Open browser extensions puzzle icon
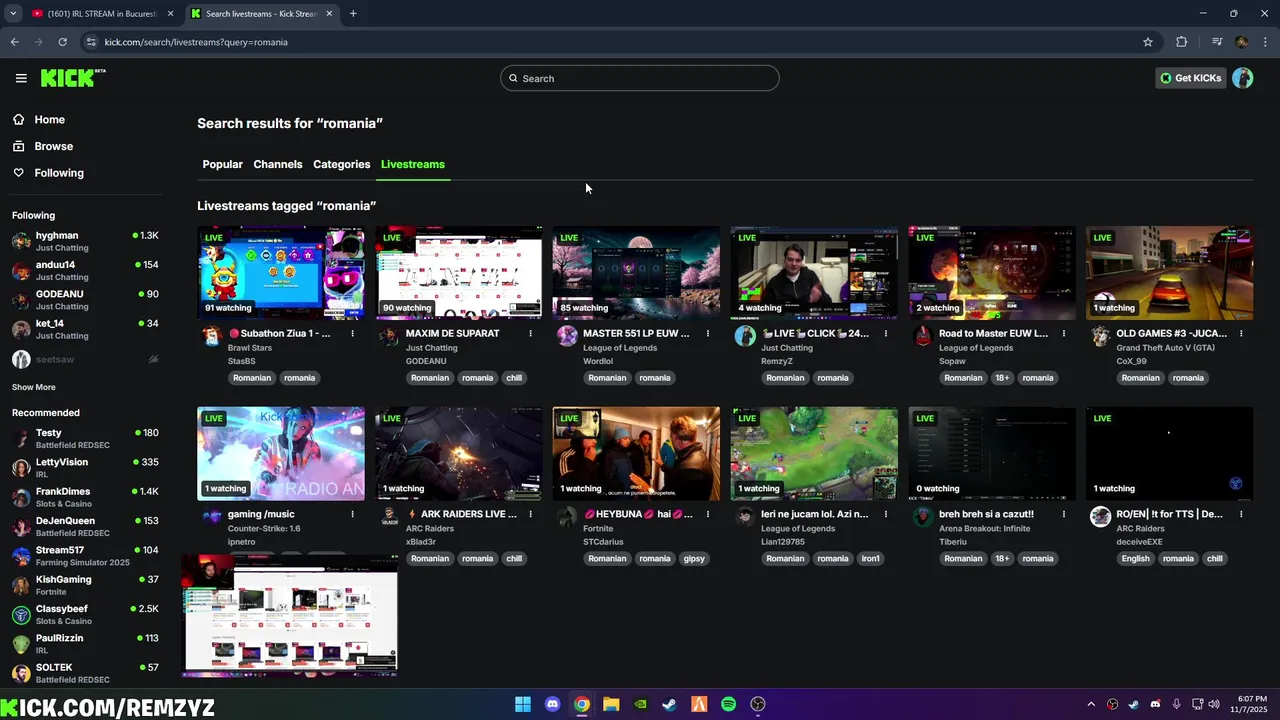 1182,42
